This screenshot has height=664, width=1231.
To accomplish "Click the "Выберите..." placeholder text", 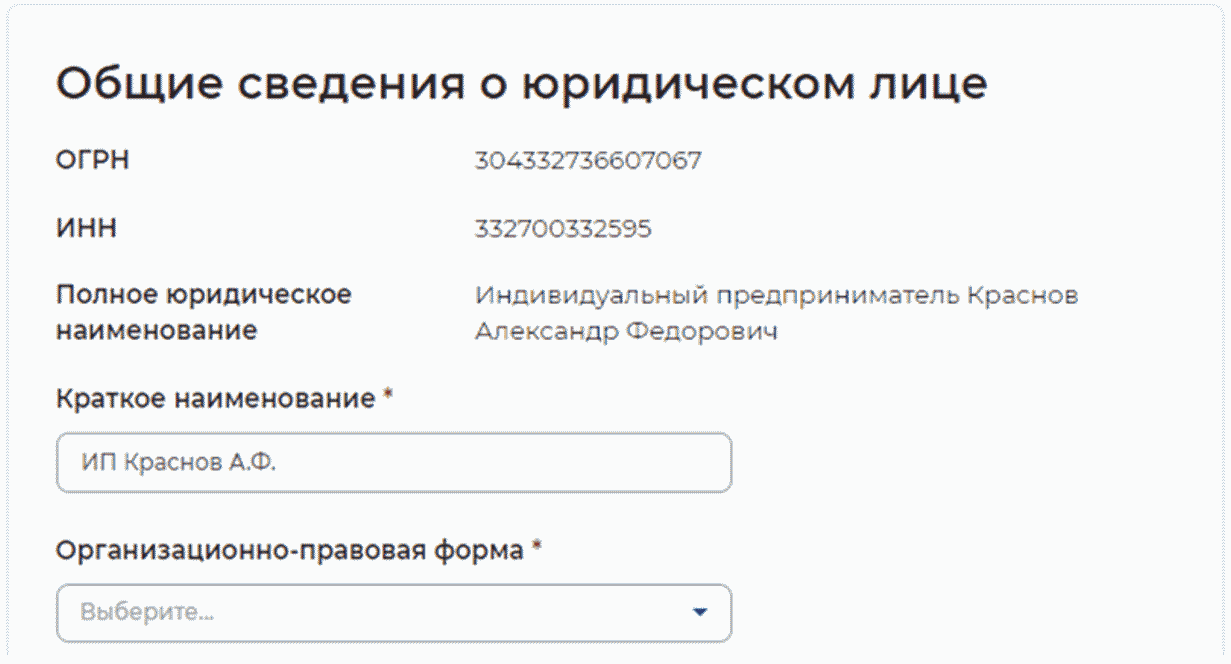I will (x=147, y=612).
